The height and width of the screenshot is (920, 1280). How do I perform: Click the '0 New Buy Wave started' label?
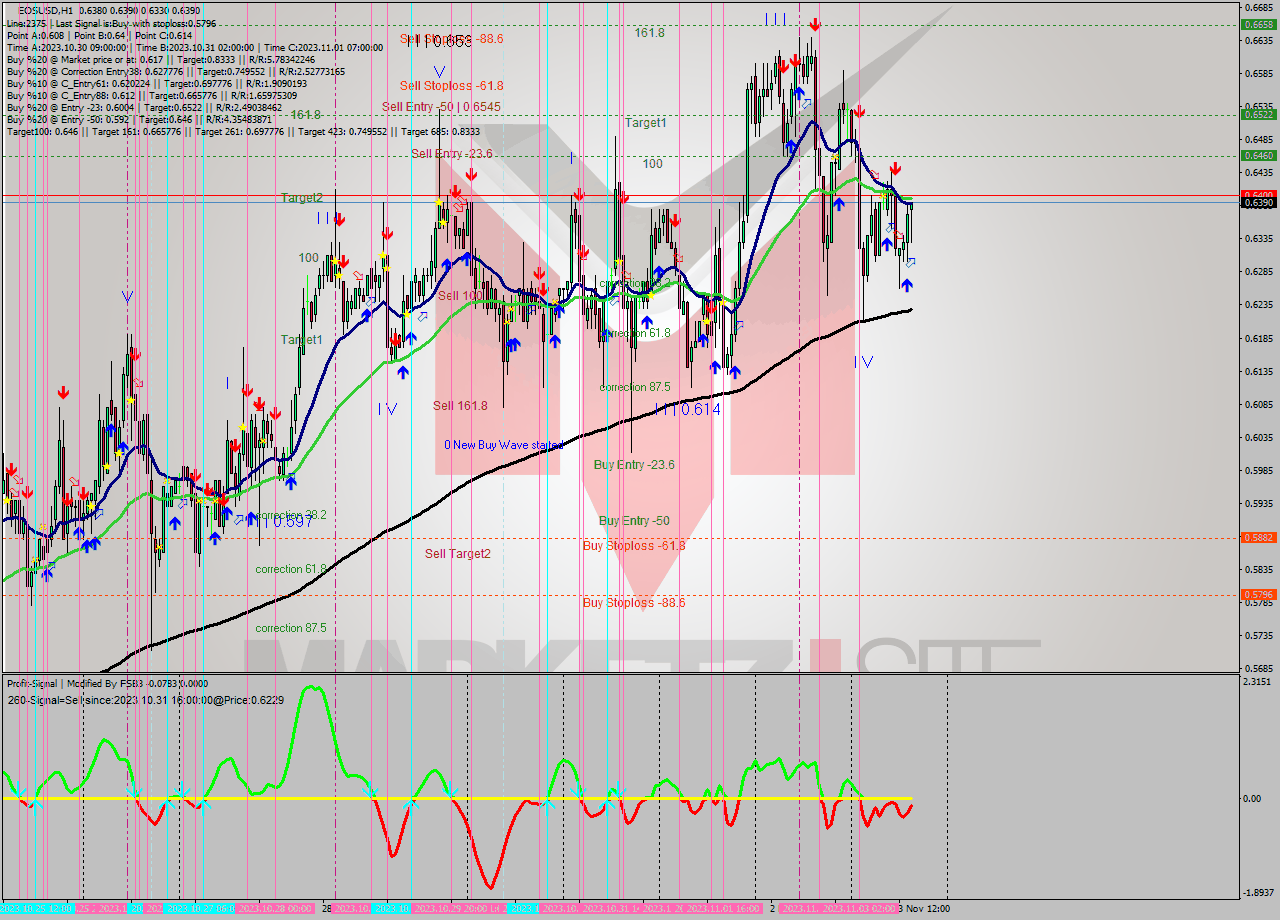[x=504, y=445]
